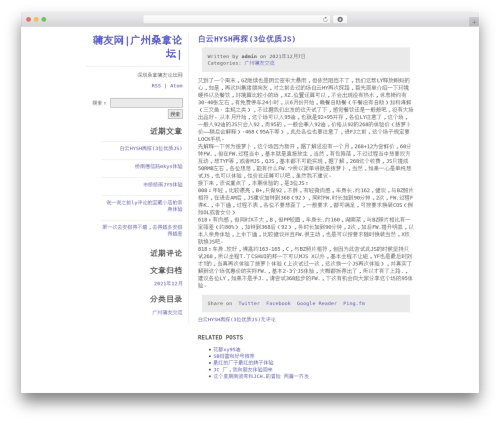This screenshot has width=500, height=423.
Task: Open the third recent post ending JYS体验
Action: tap(163, 184)
